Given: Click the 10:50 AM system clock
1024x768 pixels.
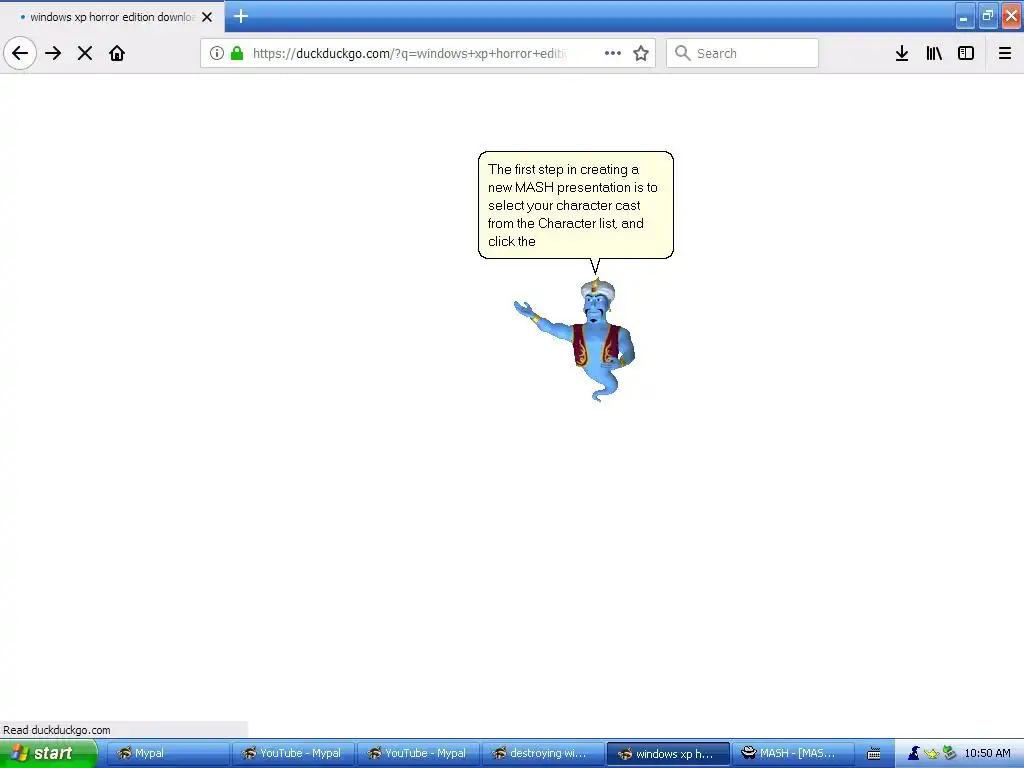Looking at the screenshot, I should pos(987,753).
